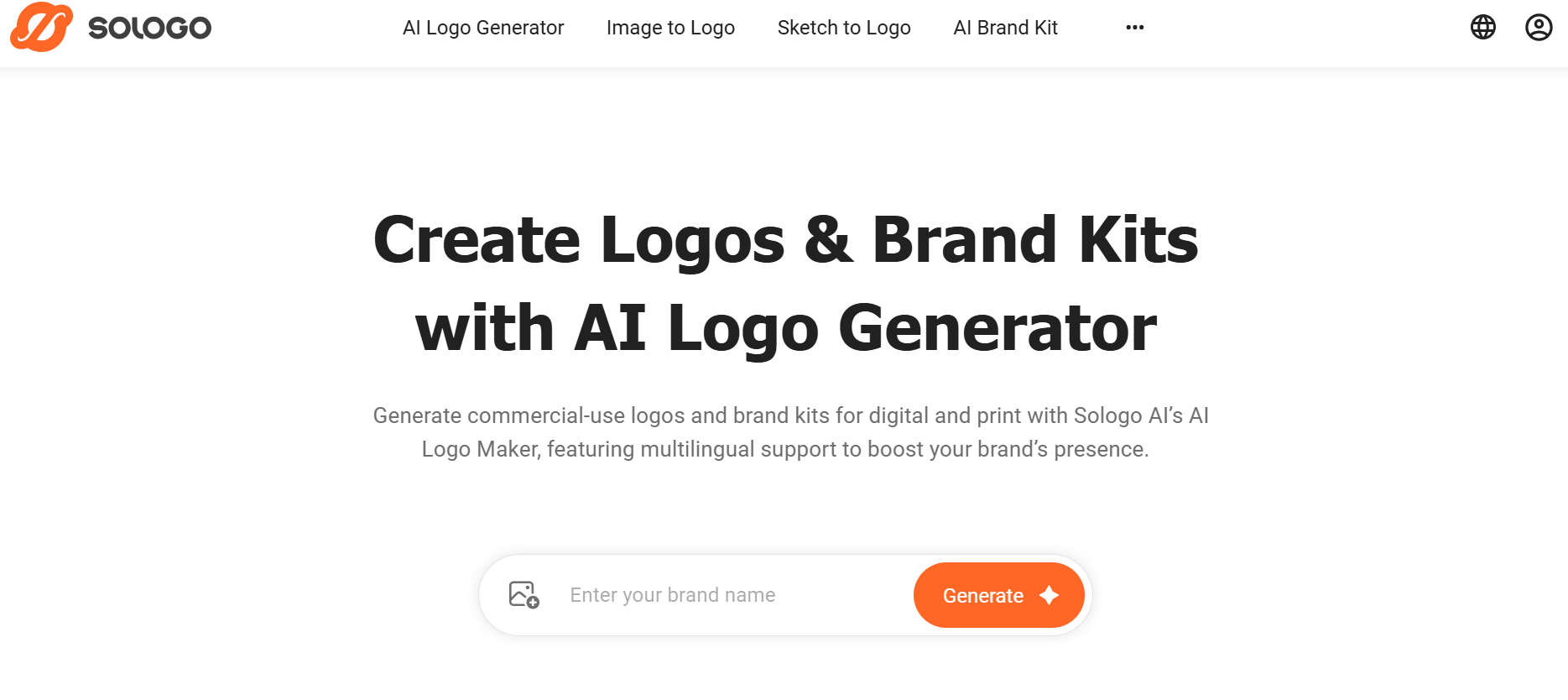The height and width of the screenshot is (700, 1568).
Task: Click the 'with AI Logo Generator' heading line
Action: [785, 328]
